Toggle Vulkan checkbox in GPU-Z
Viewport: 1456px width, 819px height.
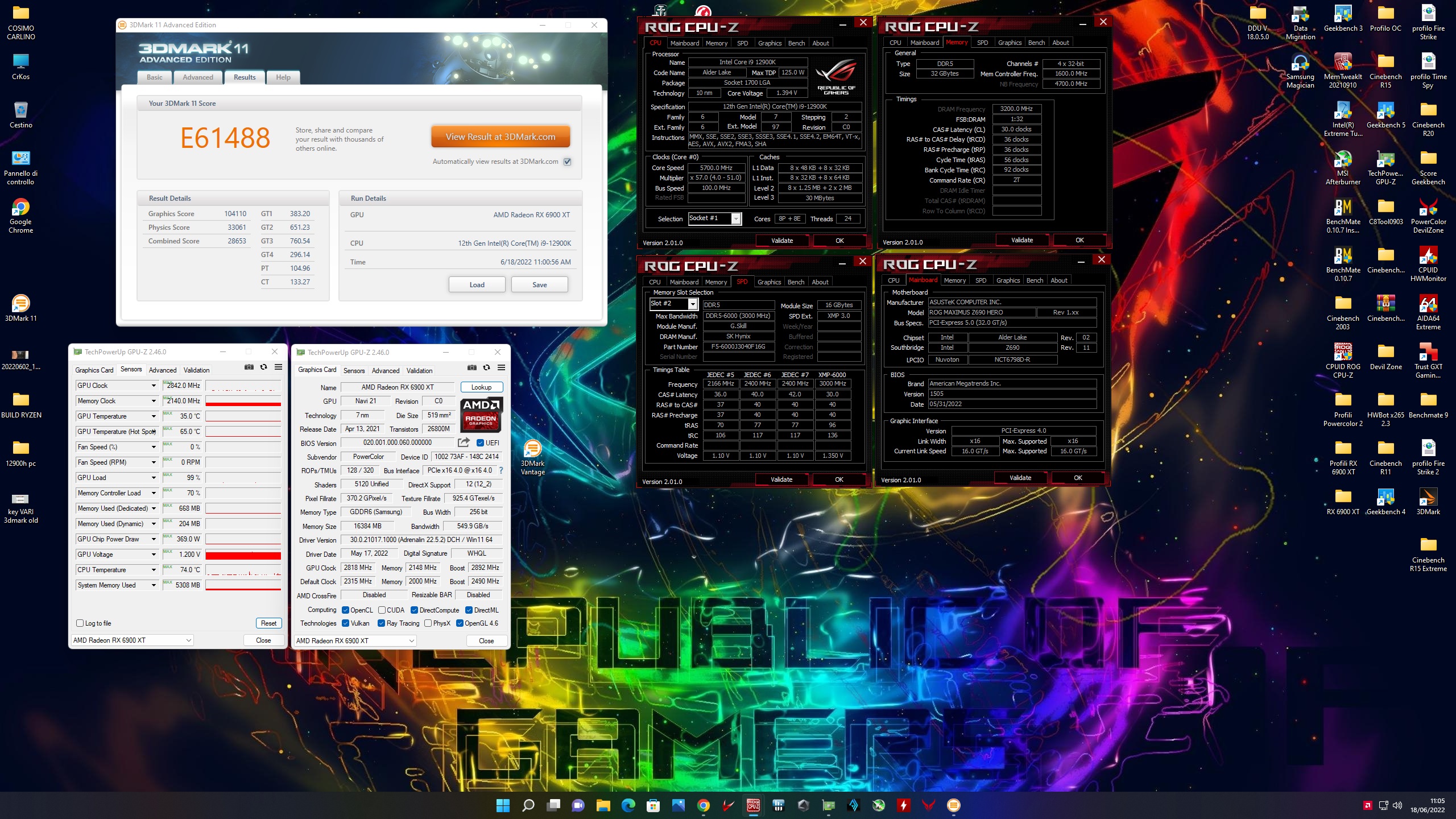point(345,623)
